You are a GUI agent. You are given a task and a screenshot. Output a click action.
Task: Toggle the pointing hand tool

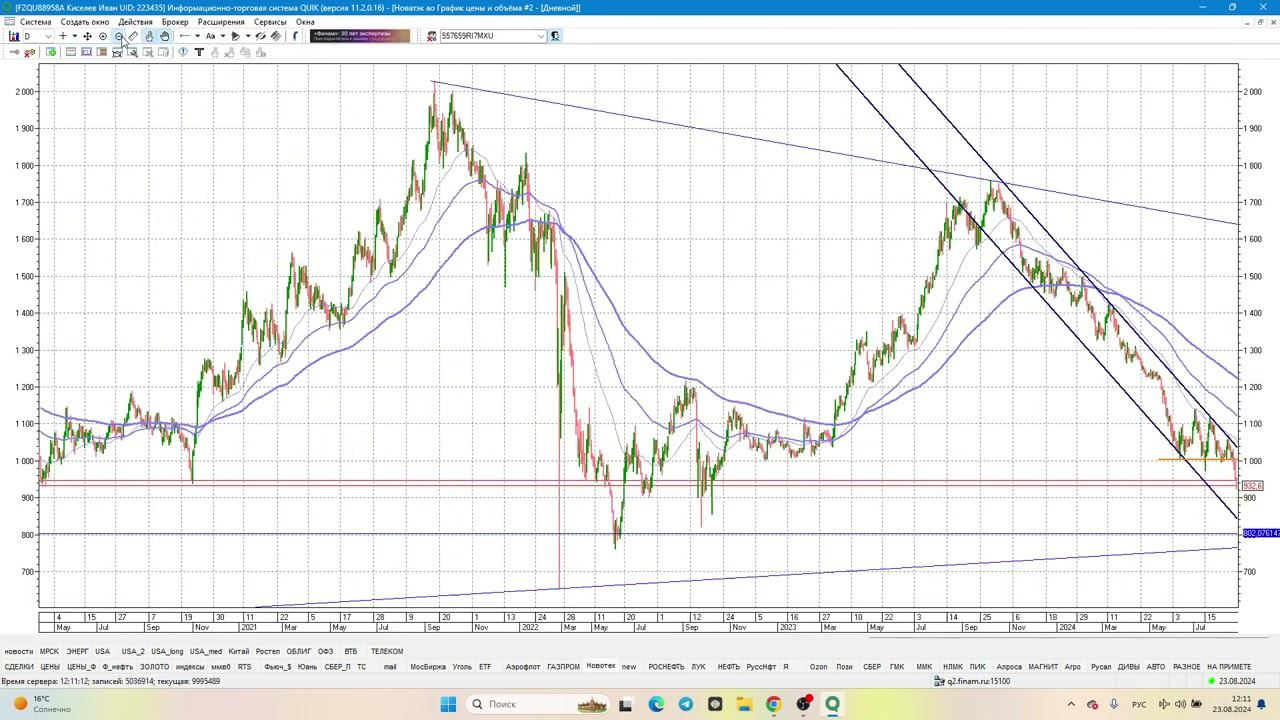coord(150,36)
